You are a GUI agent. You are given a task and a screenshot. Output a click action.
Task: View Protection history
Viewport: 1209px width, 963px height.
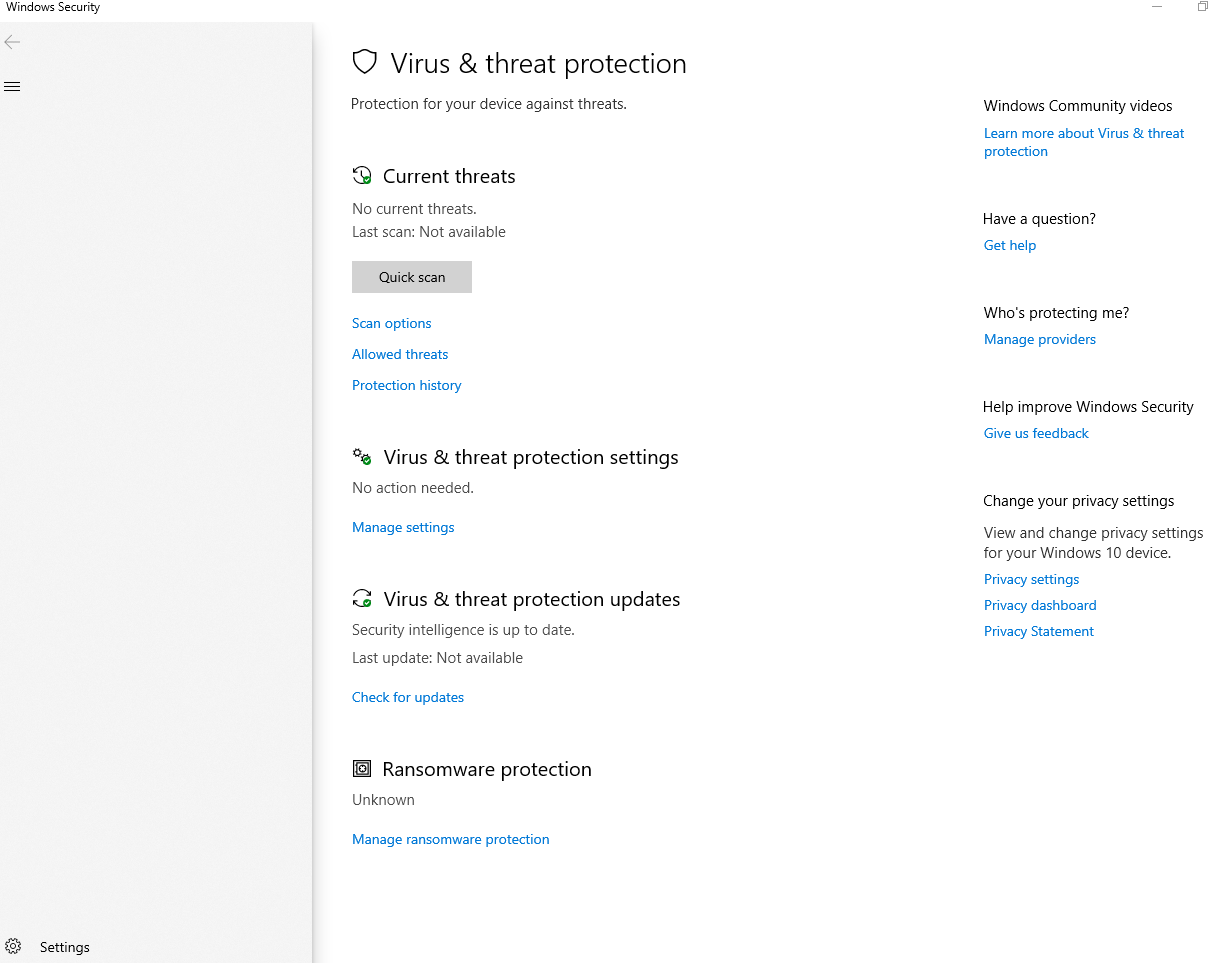click(407, 385)
